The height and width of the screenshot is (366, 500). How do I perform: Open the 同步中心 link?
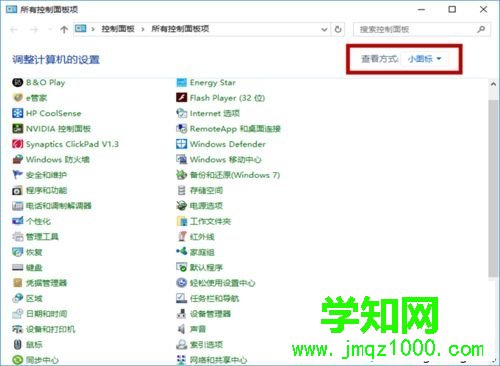pyautogui.click(x=42, y=360)
